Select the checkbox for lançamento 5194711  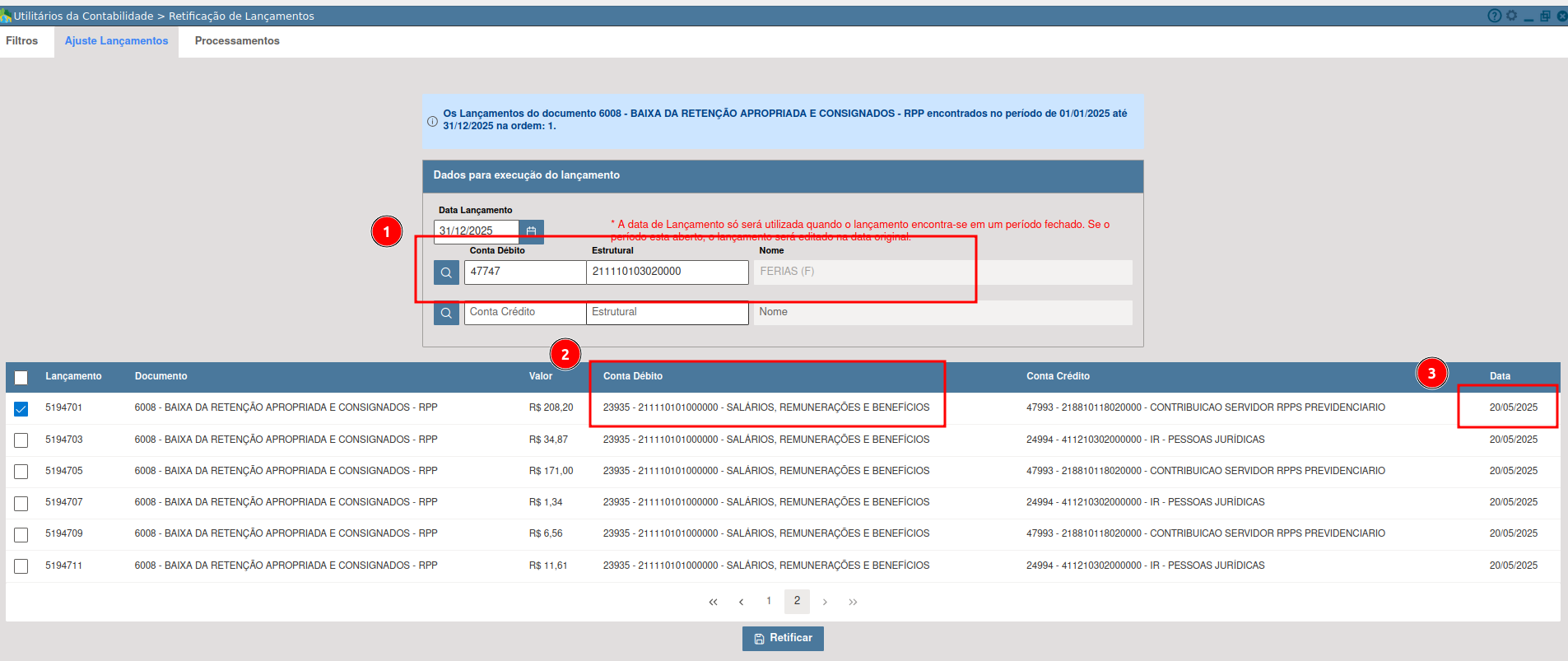point(21,566)
